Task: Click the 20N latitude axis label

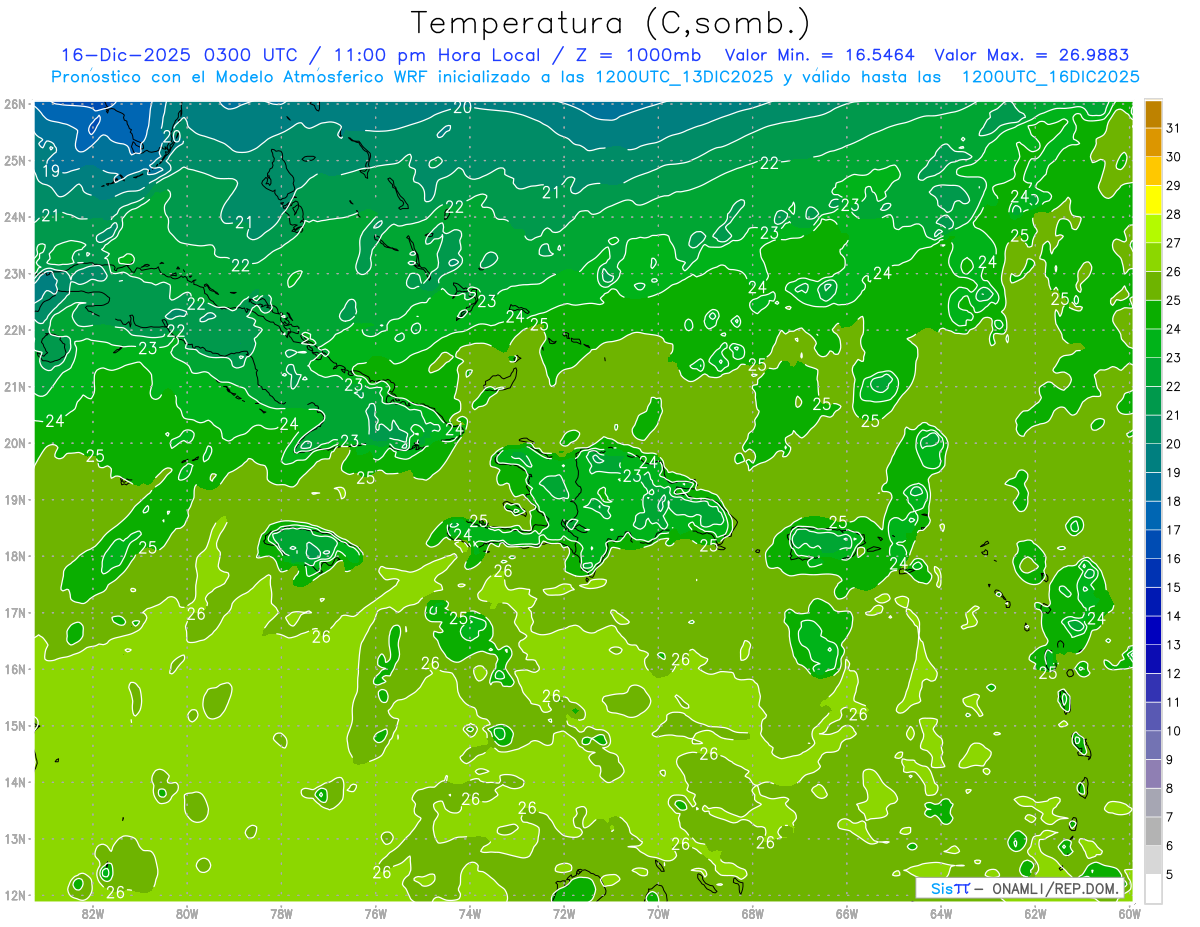Action: coord(15,443)
